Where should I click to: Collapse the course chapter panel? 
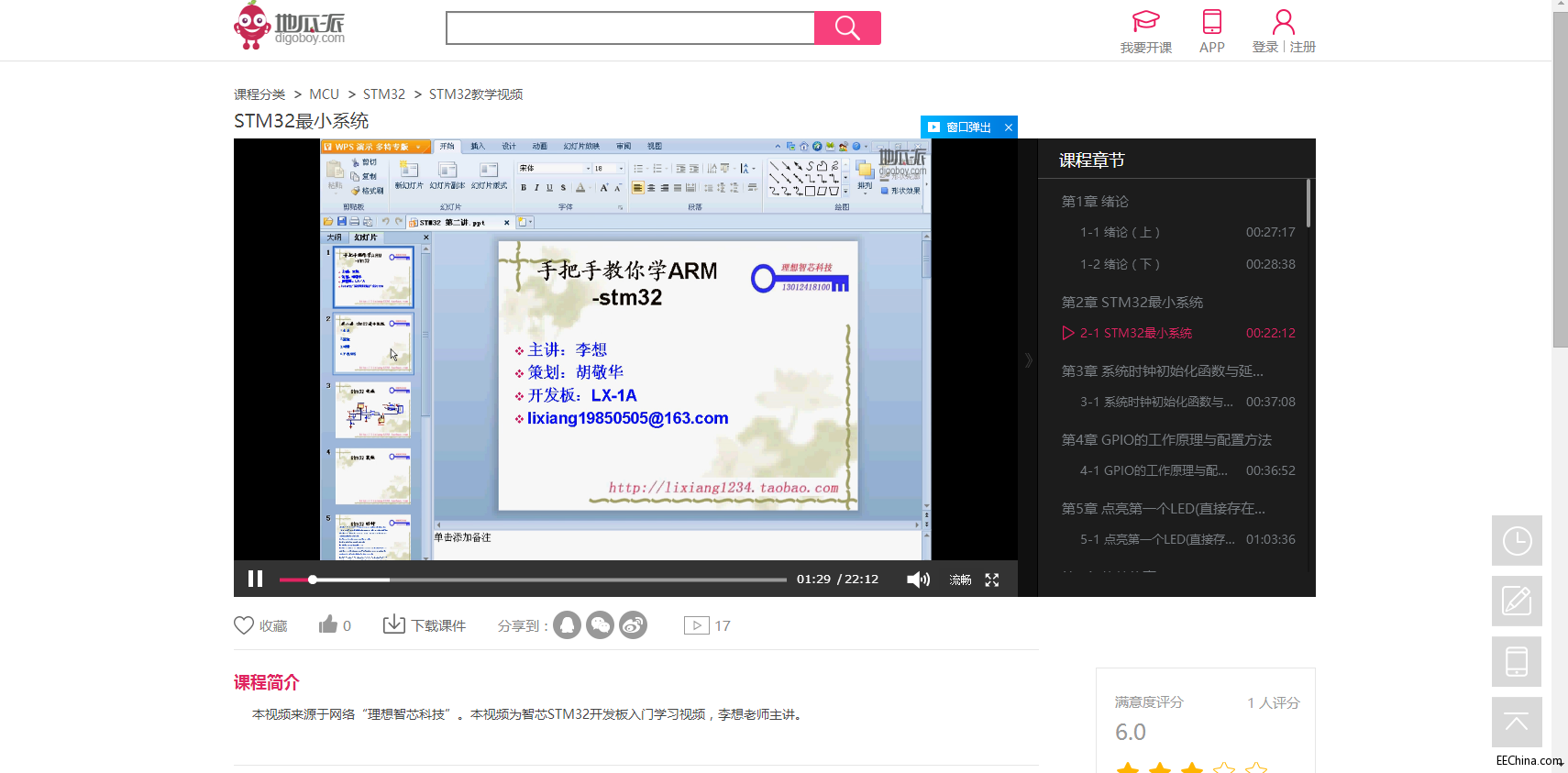(1028, 360)
